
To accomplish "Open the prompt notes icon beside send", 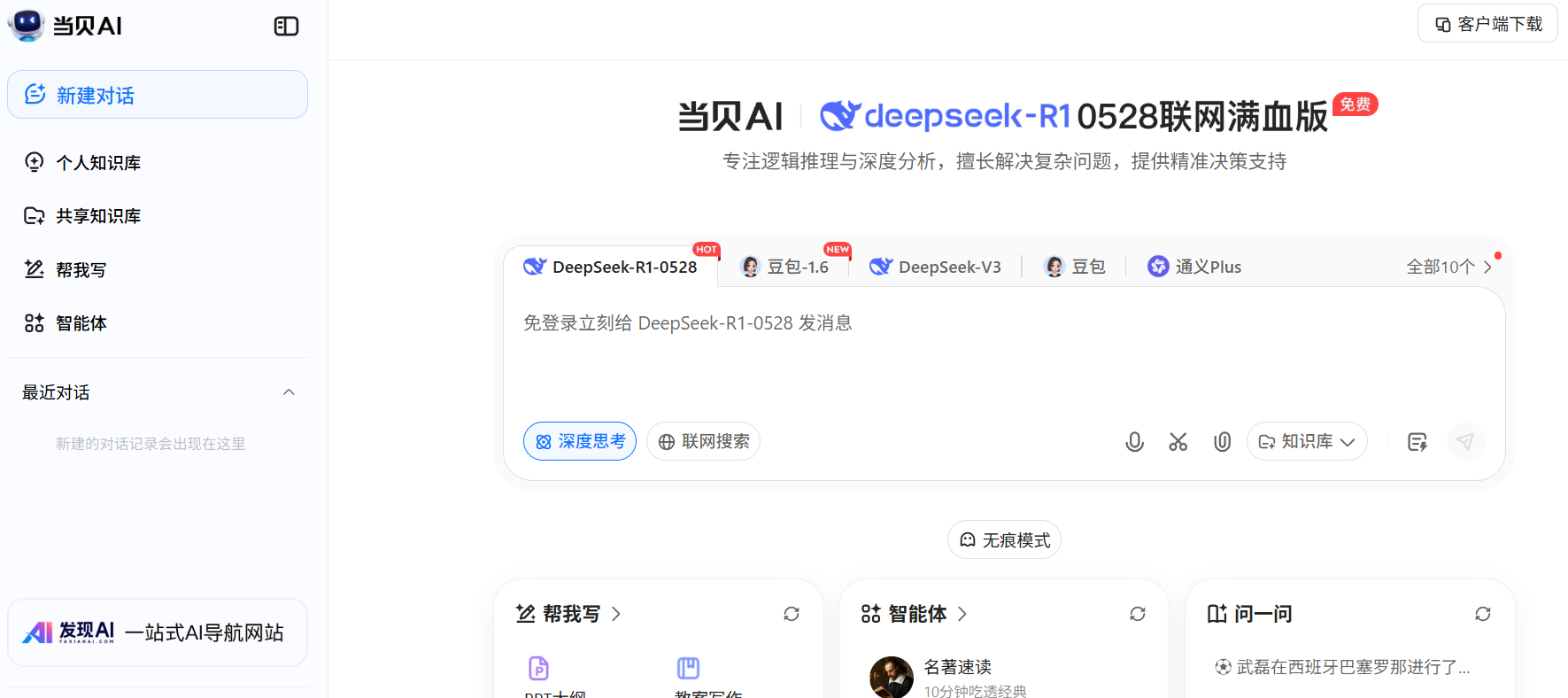I will pyautogui.click(x=1417, y=442).
